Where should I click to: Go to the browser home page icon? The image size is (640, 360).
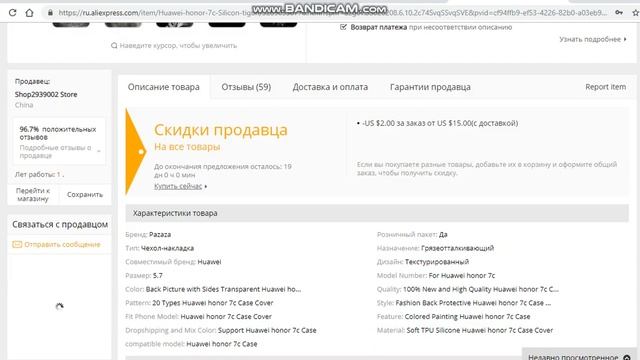[29, 13]
